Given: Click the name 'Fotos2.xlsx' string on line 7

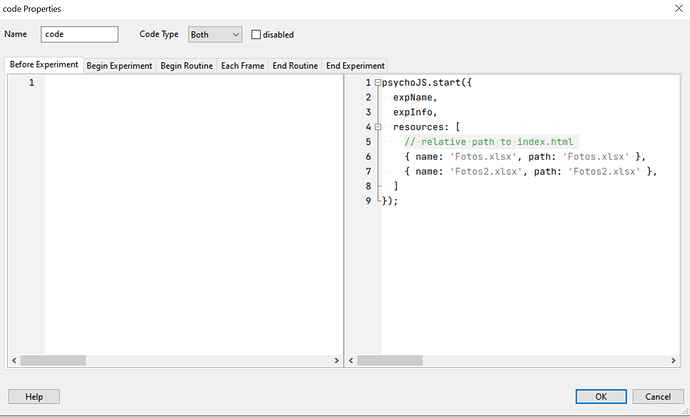Looking at the screenshot, I should tap(486, 171).
